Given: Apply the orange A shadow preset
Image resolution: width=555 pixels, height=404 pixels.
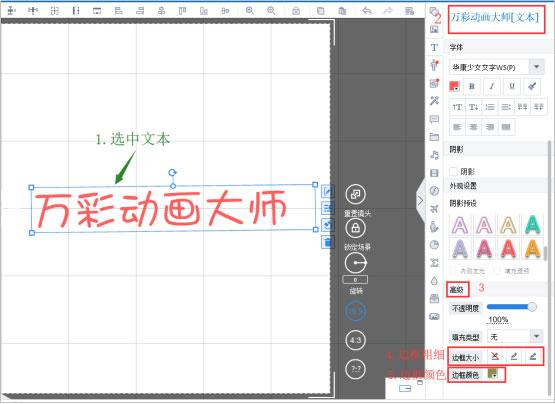Looking at the screenshot, I should tap(532, 248).
